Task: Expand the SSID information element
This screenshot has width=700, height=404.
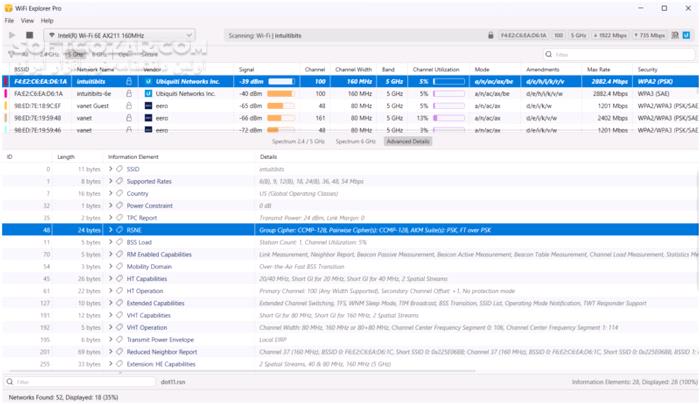Action: [x=110, y=169]
